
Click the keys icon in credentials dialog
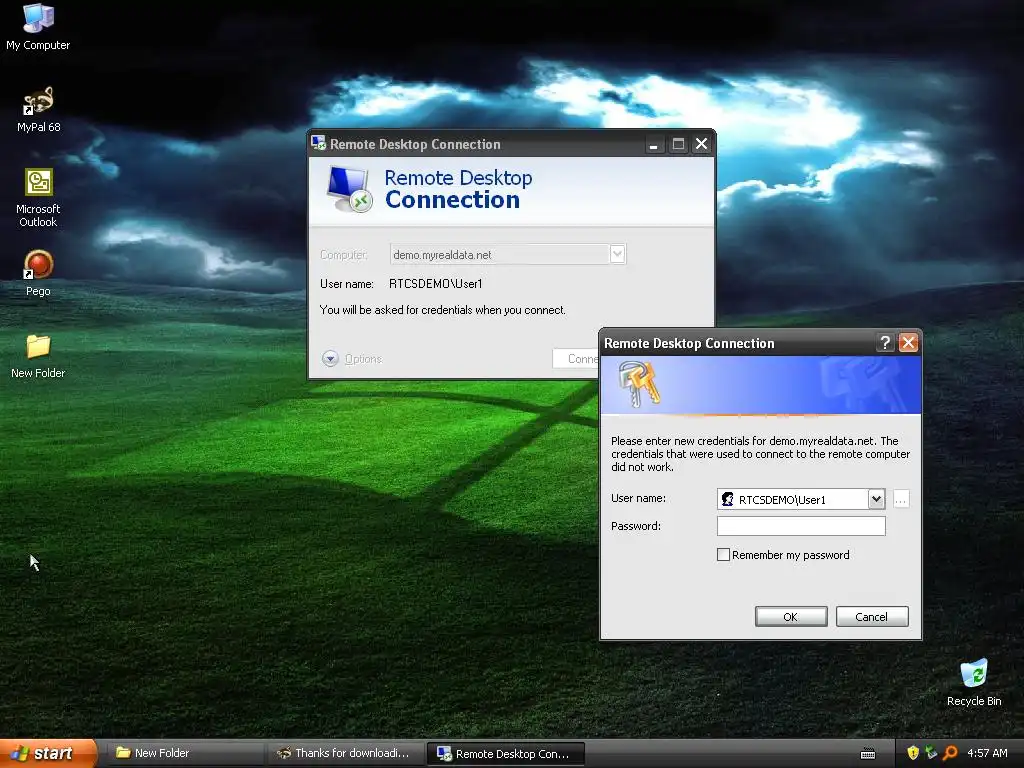pos(639,385)
